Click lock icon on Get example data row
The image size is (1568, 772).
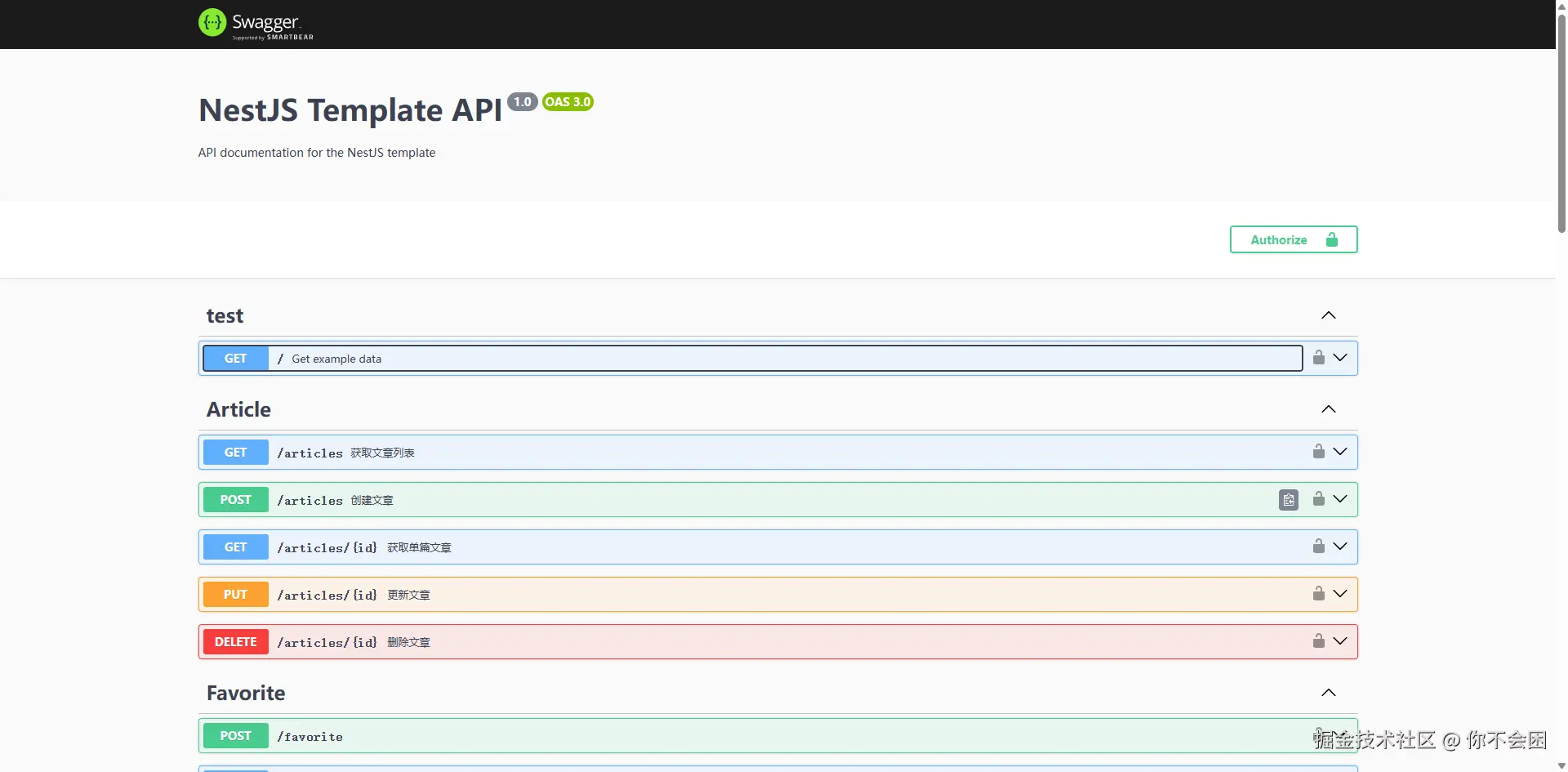[1319, 357]
